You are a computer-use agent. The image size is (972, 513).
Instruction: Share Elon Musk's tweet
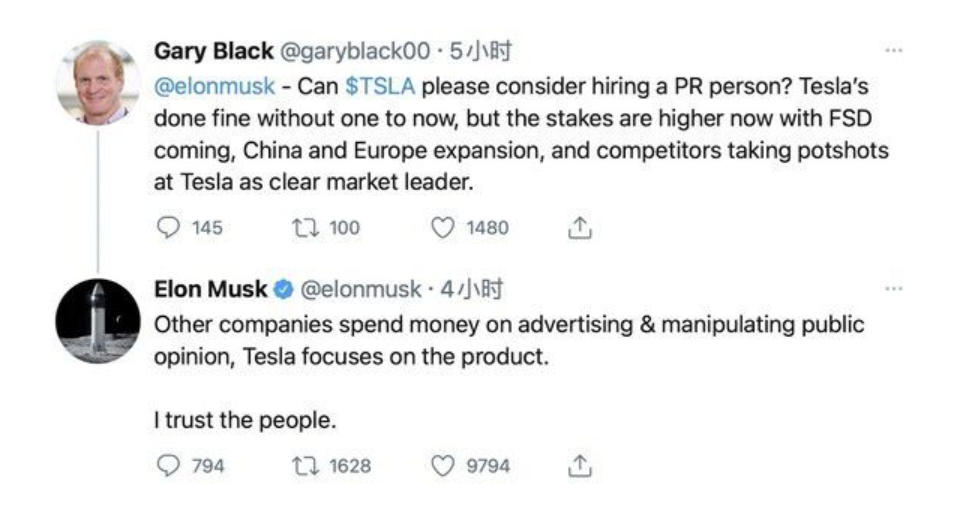[580, 466]
